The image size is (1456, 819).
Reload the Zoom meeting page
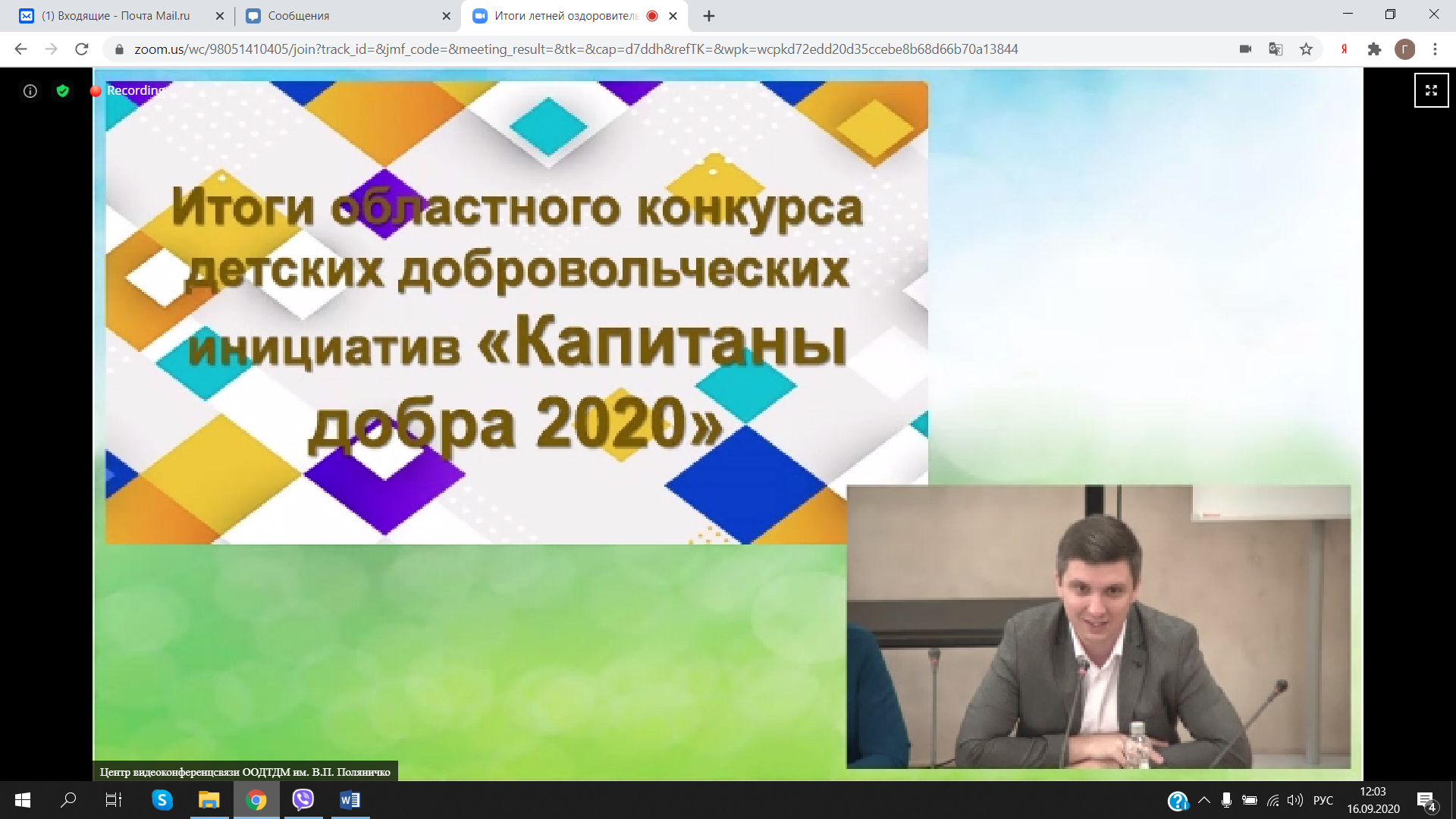[82, 49]
